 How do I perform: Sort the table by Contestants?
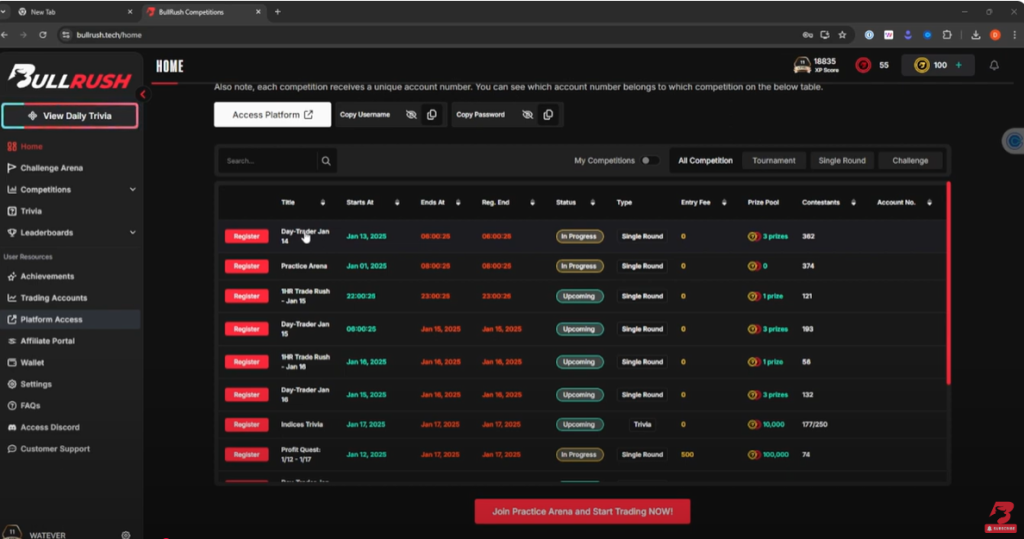tap(853, 203)
